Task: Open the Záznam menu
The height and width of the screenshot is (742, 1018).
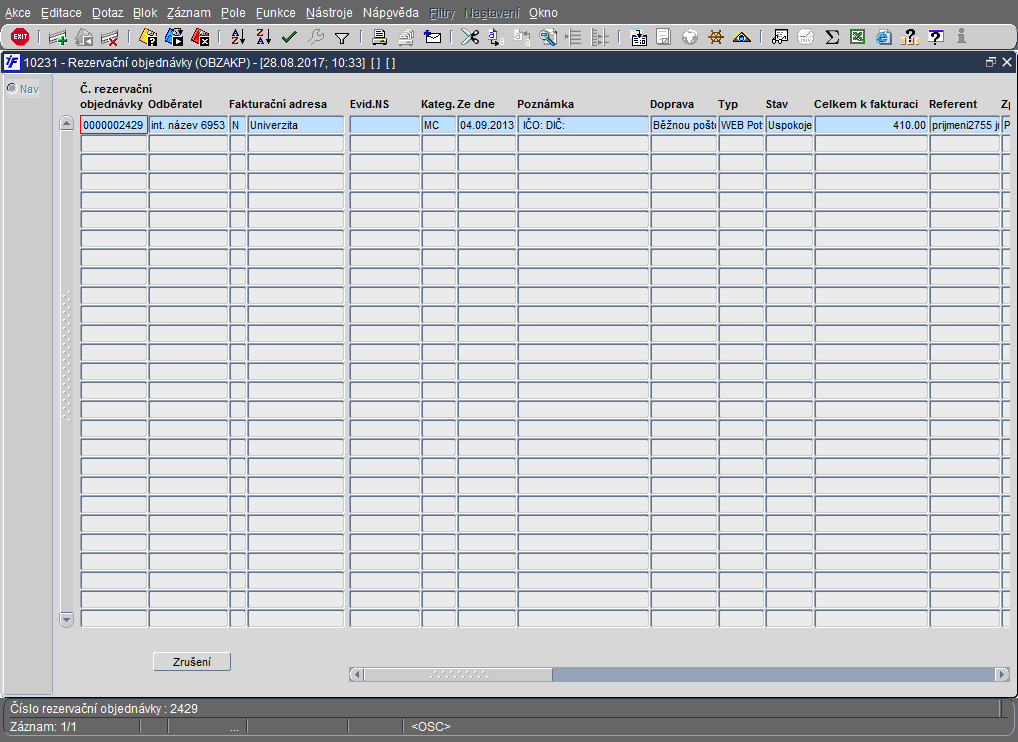Action: pyautogui.click(x=188, y=13)
